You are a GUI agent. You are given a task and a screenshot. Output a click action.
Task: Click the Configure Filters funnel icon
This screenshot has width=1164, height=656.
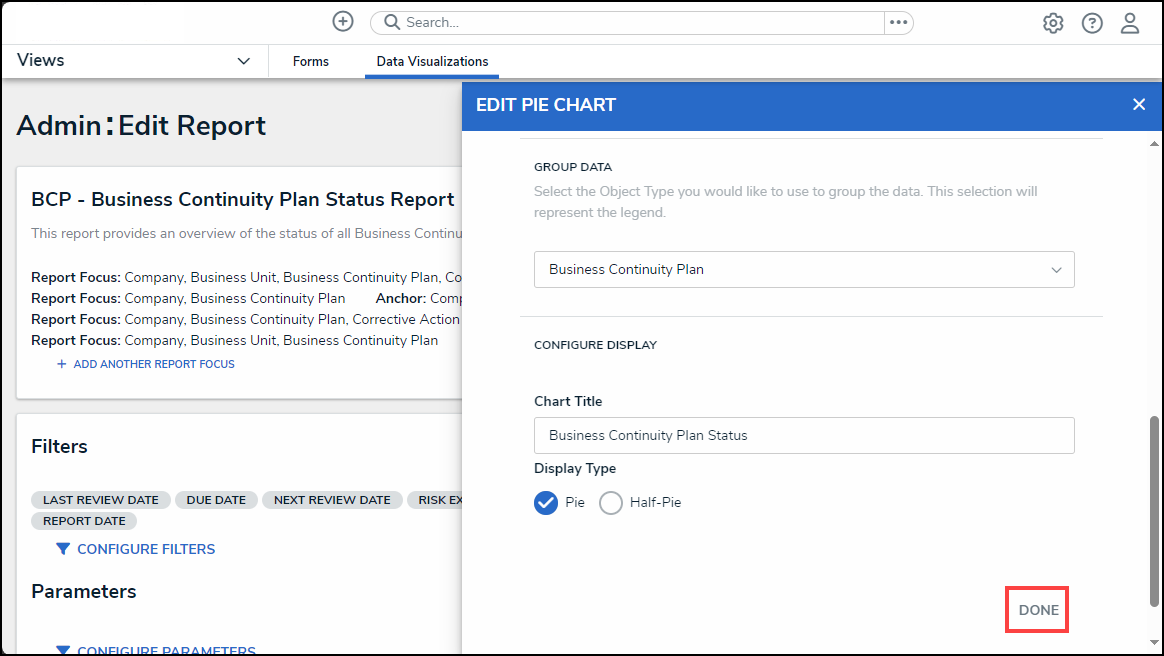point(63,549)
